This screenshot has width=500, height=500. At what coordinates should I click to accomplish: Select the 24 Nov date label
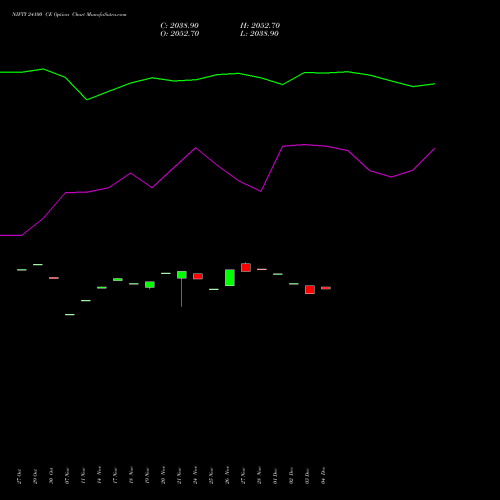pyautogui.click(x=195, y=476)
